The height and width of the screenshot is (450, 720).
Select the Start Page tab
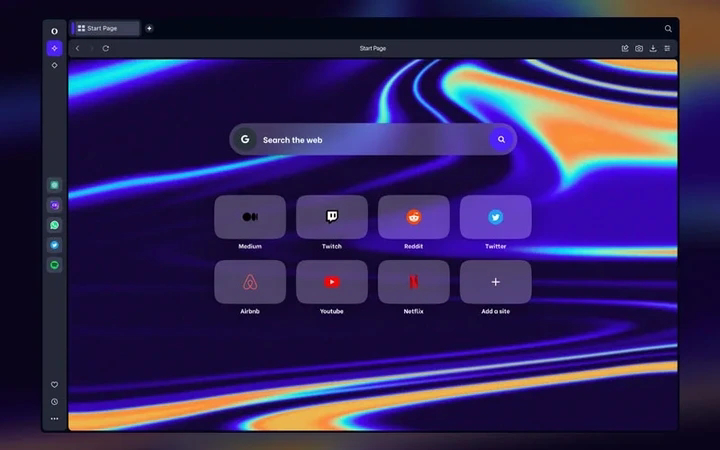(x=105, y=28)
